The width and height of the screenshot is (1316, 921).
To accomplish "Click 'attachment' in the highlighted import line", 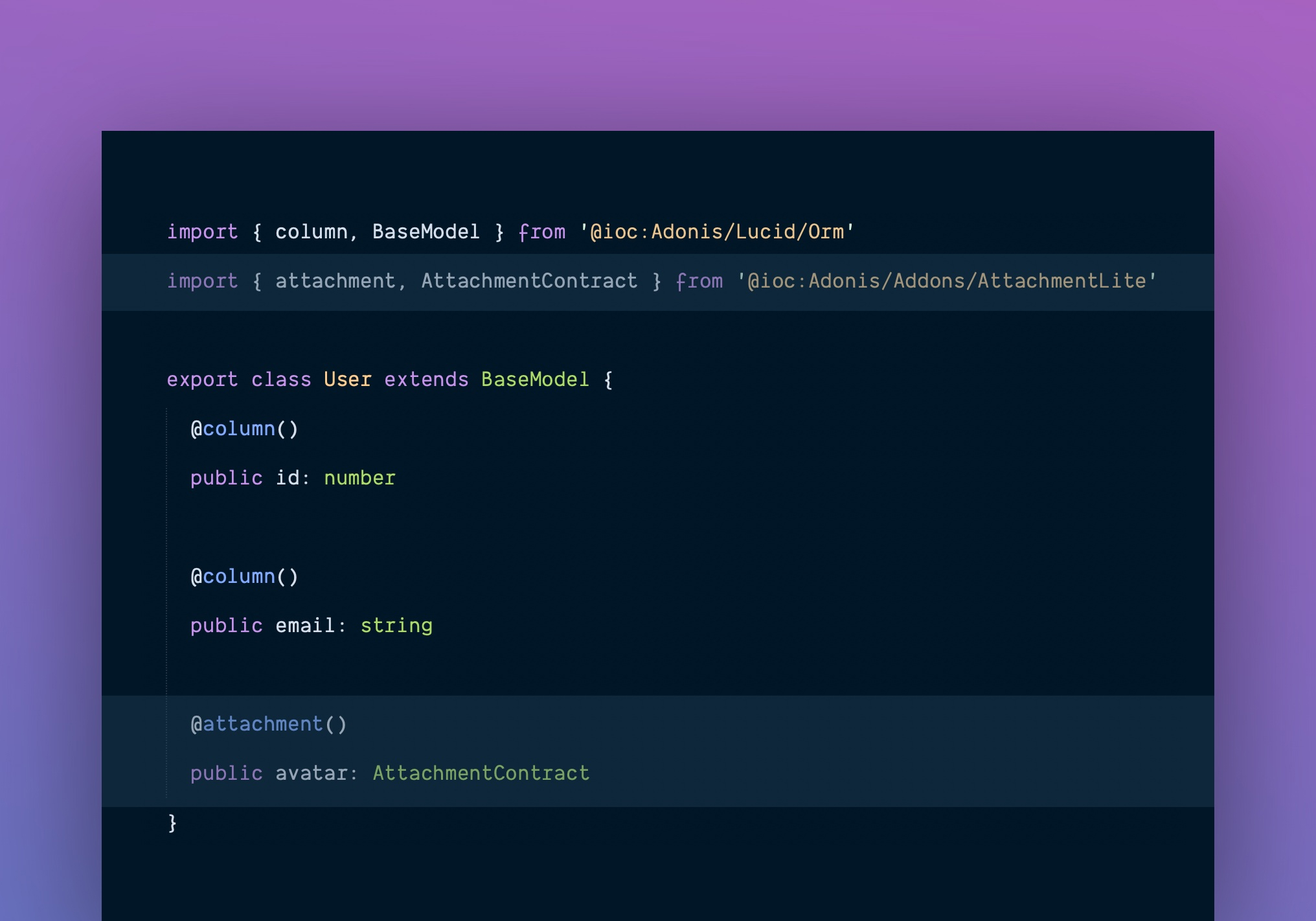I will pyautogui.click(x=335, y=281).
